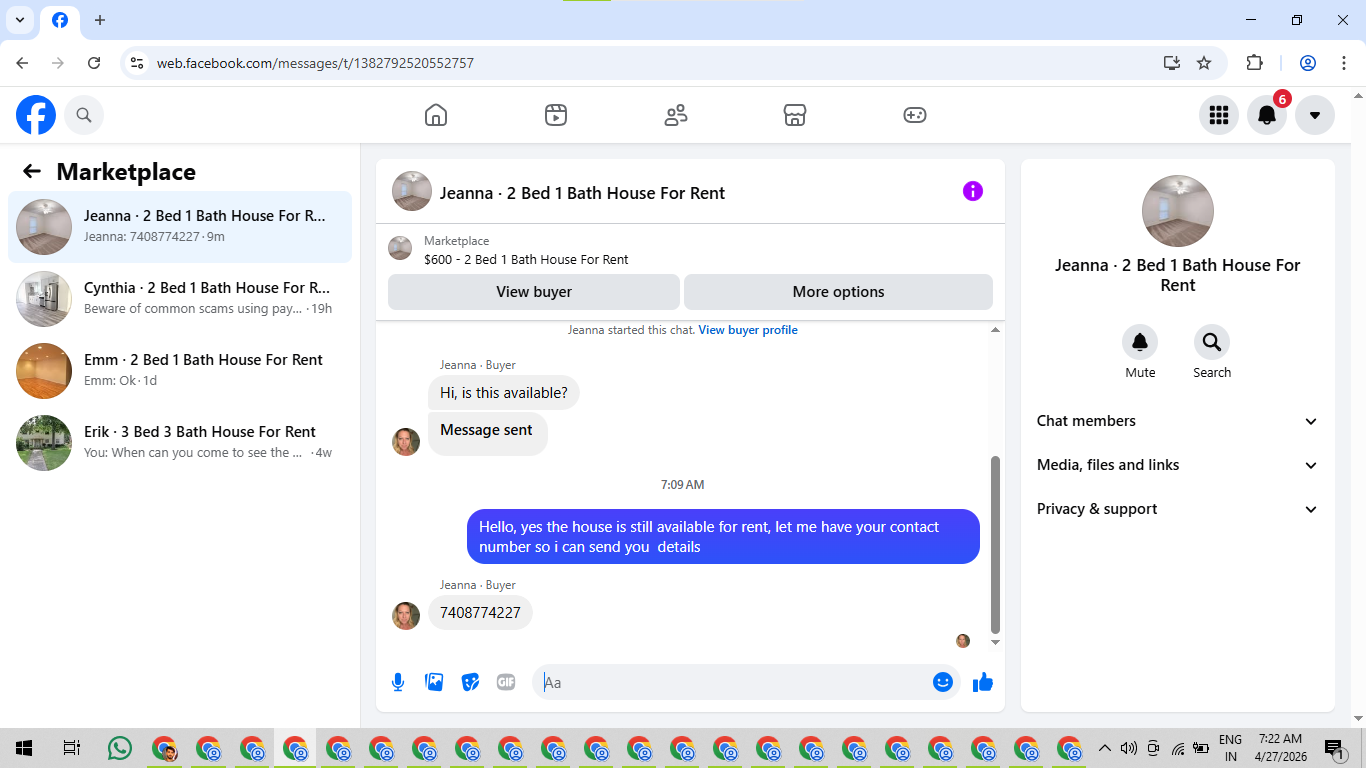Image resolution: width=1366 pixels, height=768 pixels.
Task: Attach a photo with the image icon
Action: pos(434,682)
